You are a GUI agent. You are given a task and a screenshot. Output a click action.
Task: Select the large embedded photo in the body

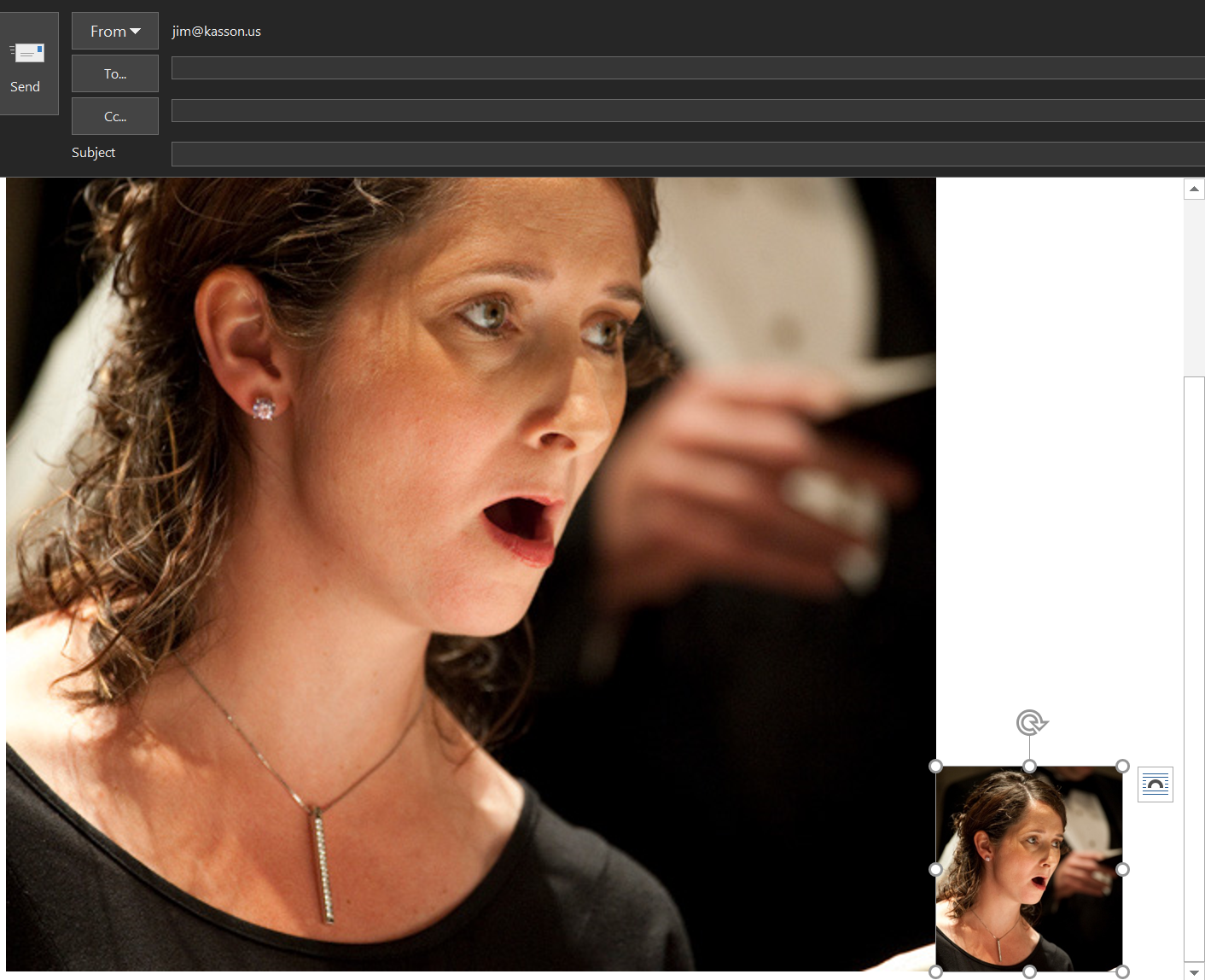point(471,574)
